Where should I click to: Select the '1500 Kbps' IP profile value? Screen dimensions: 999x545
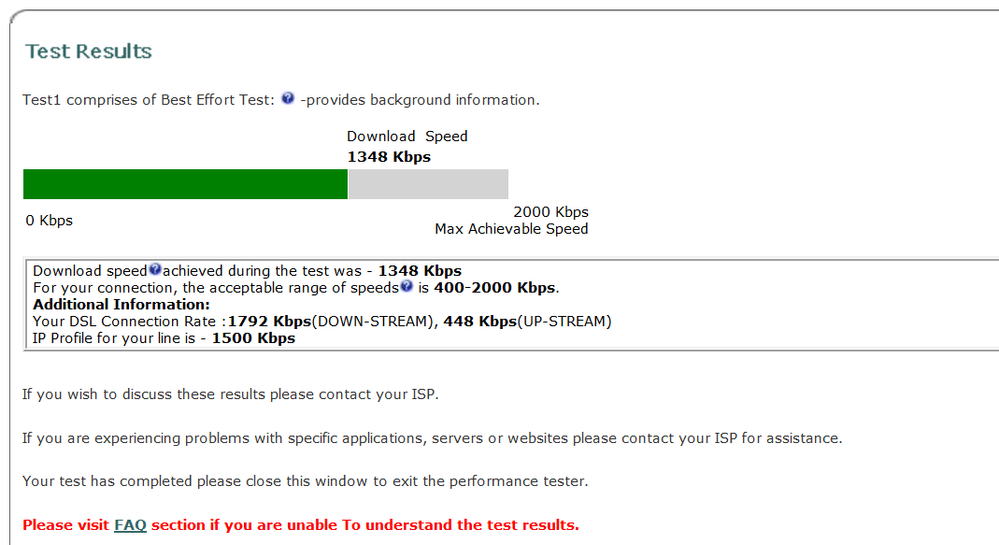tap(254, 338)
